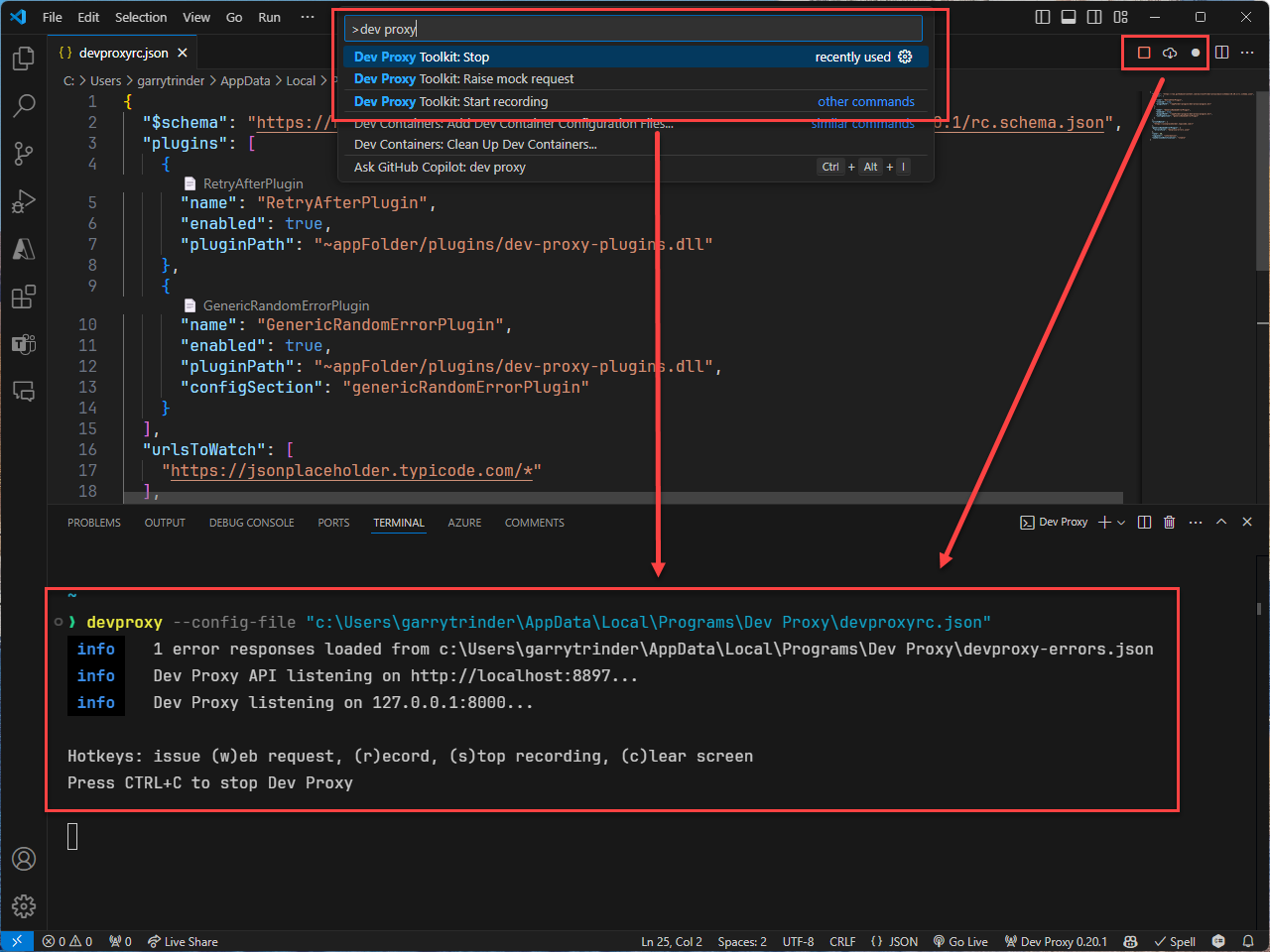The width and height of the screenshot is (1270, 952).
Task: Start recording with the record circle icon
Action: (1197, 53)
